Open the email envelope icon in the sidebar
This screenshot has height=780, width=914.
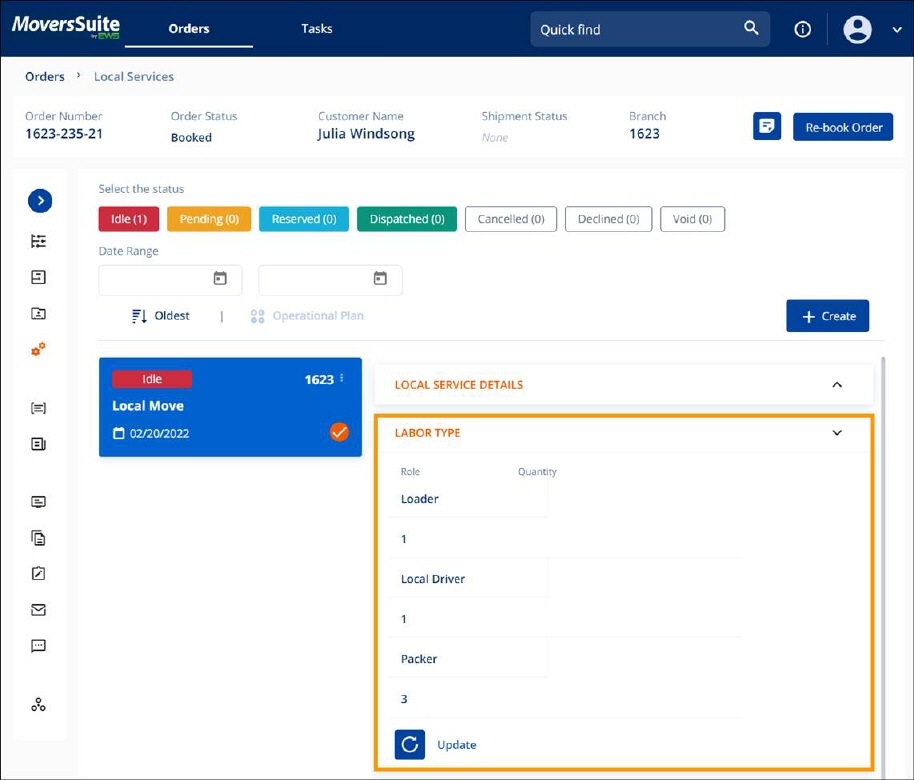pyautogui.click(x=38, y=609)
